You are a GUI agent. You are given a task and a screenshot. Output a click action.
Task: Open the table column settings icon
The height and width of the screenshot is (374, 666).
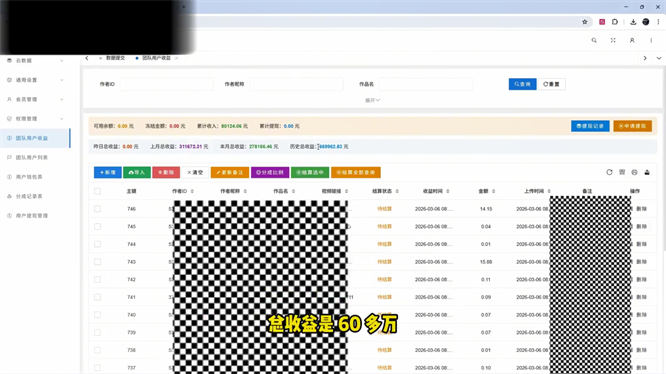pos(622,172)
